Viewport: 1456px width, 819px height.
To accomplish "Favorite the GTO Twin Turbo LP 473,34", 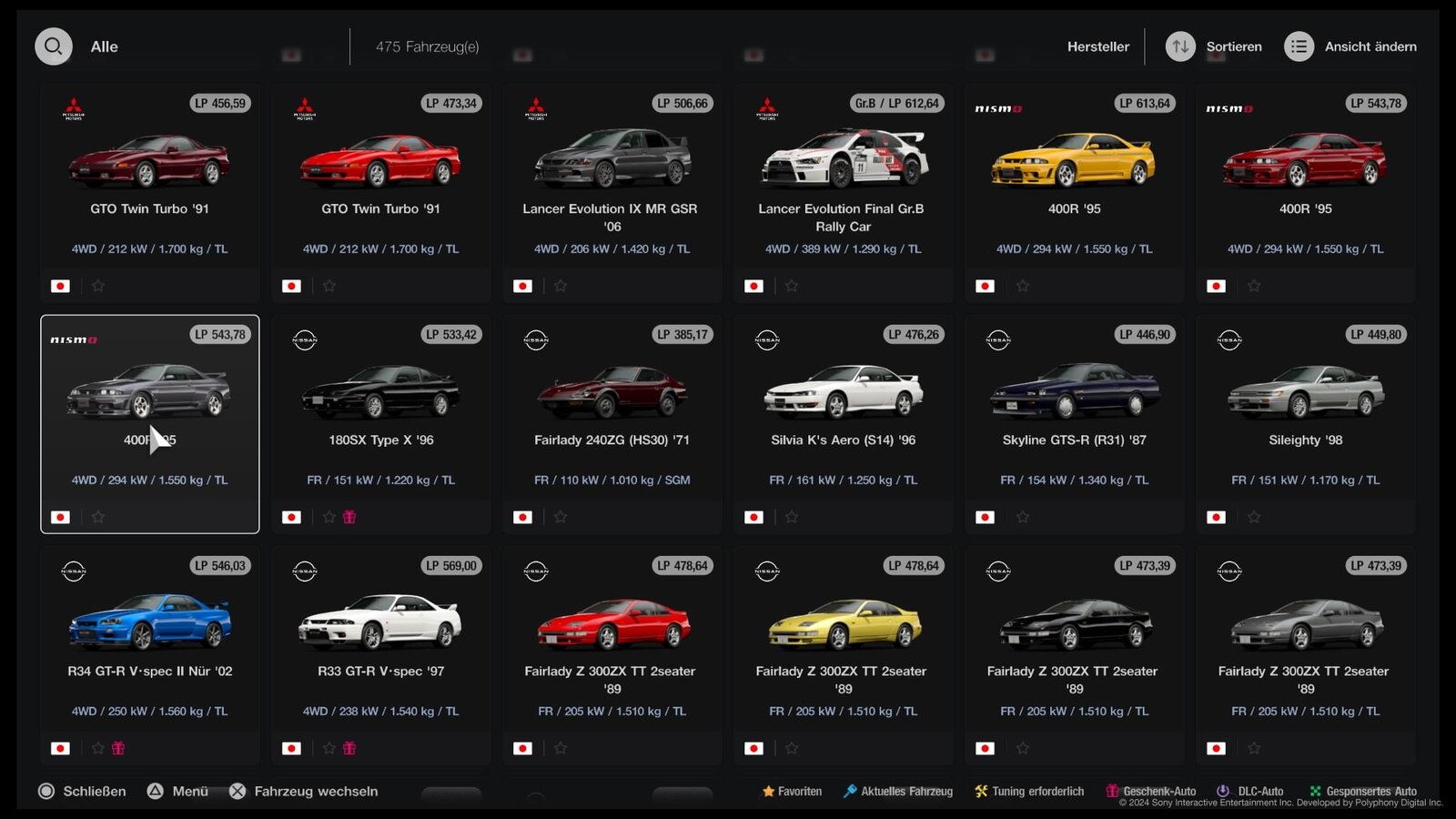I will 329,286.
